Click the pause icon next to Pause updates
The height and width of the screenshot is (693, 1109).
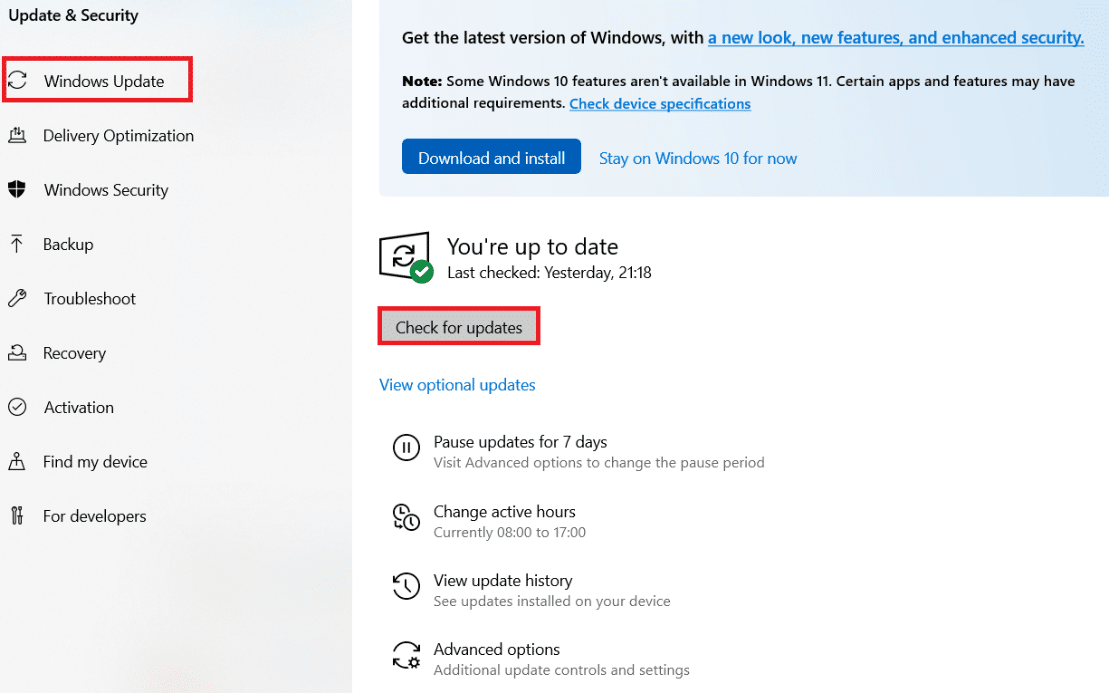point(406,448)
